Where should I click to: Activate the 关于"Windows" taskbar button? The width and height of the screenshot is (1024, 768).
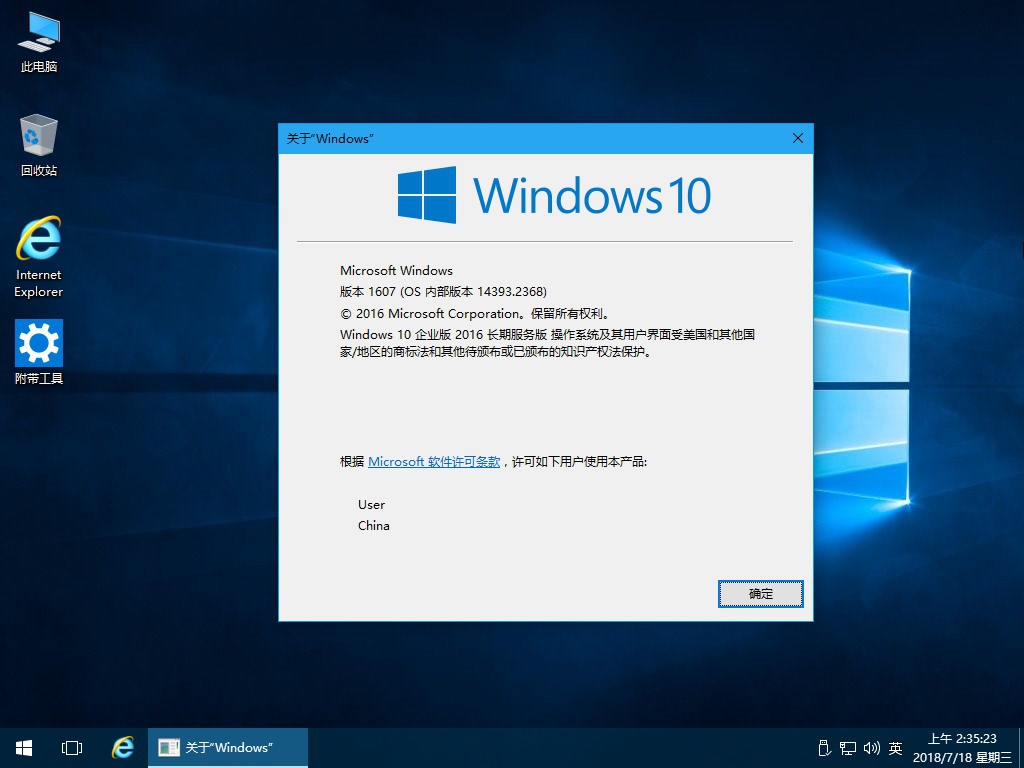coord(228,748)
